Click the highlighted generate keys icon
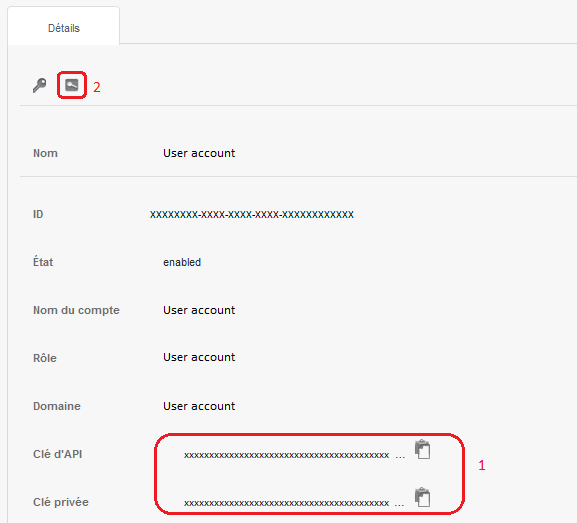The height and width of the screenshot is (523, 577). [x=72, y=85]
